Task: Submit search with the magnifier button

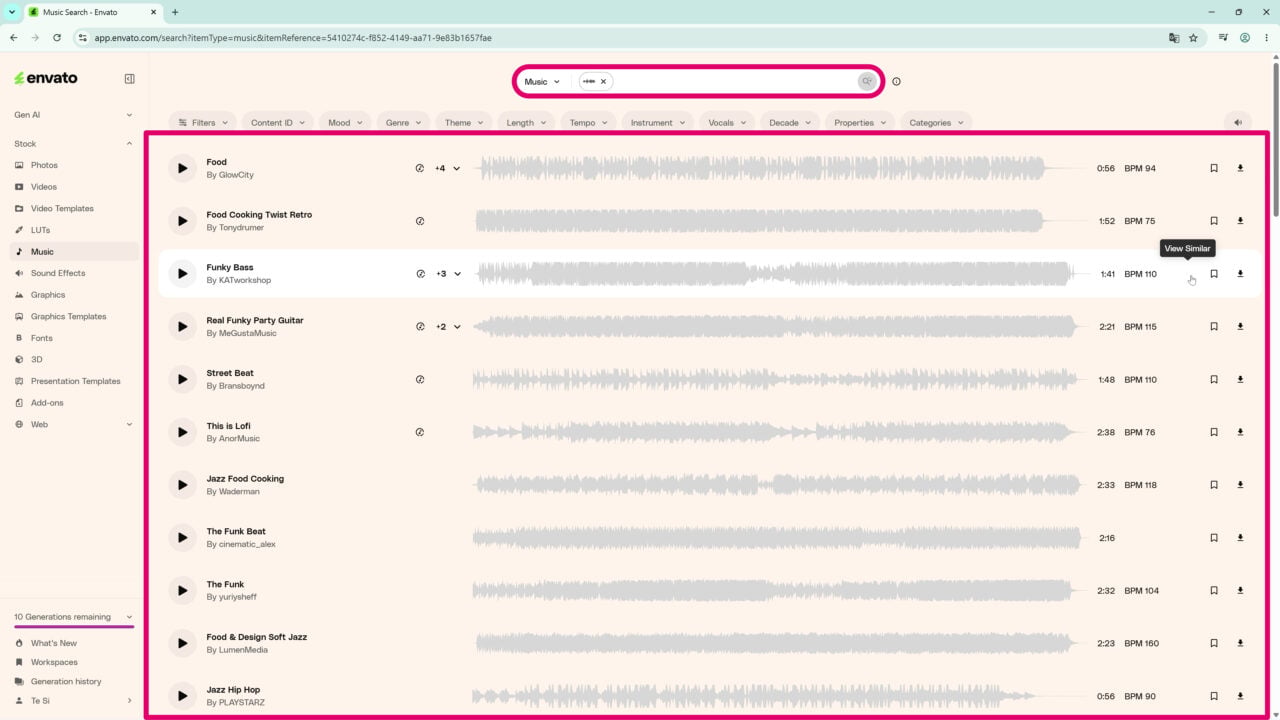Action: 867,81
